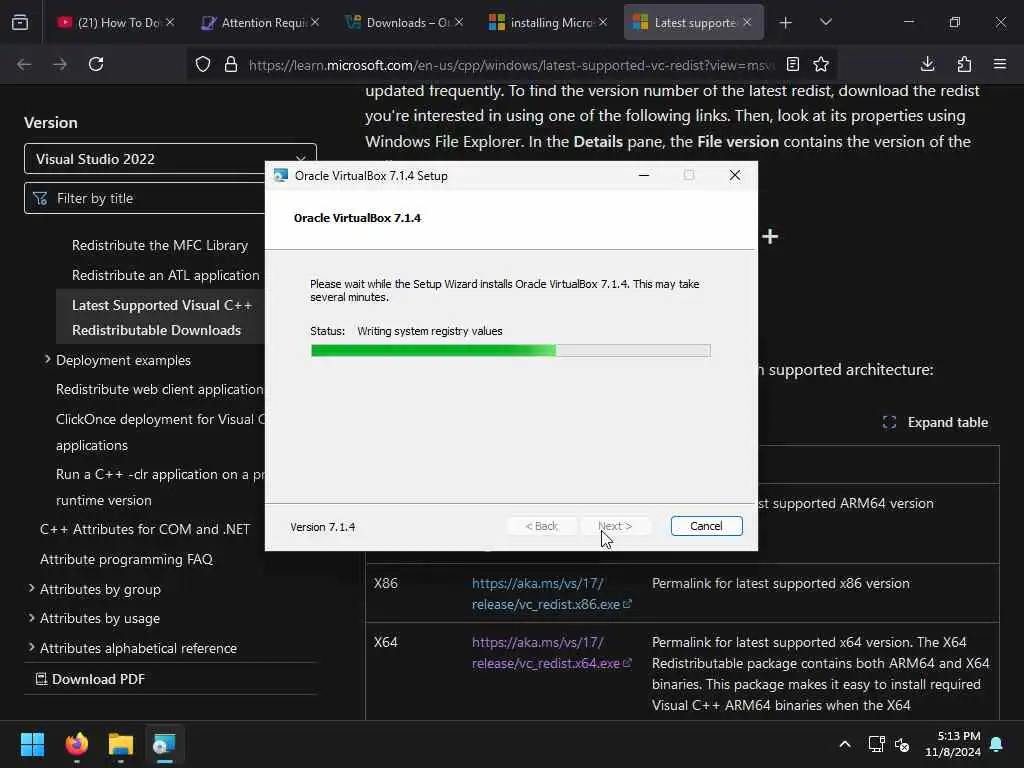Click Firefox icon in taskbar

tap(77, 744)
